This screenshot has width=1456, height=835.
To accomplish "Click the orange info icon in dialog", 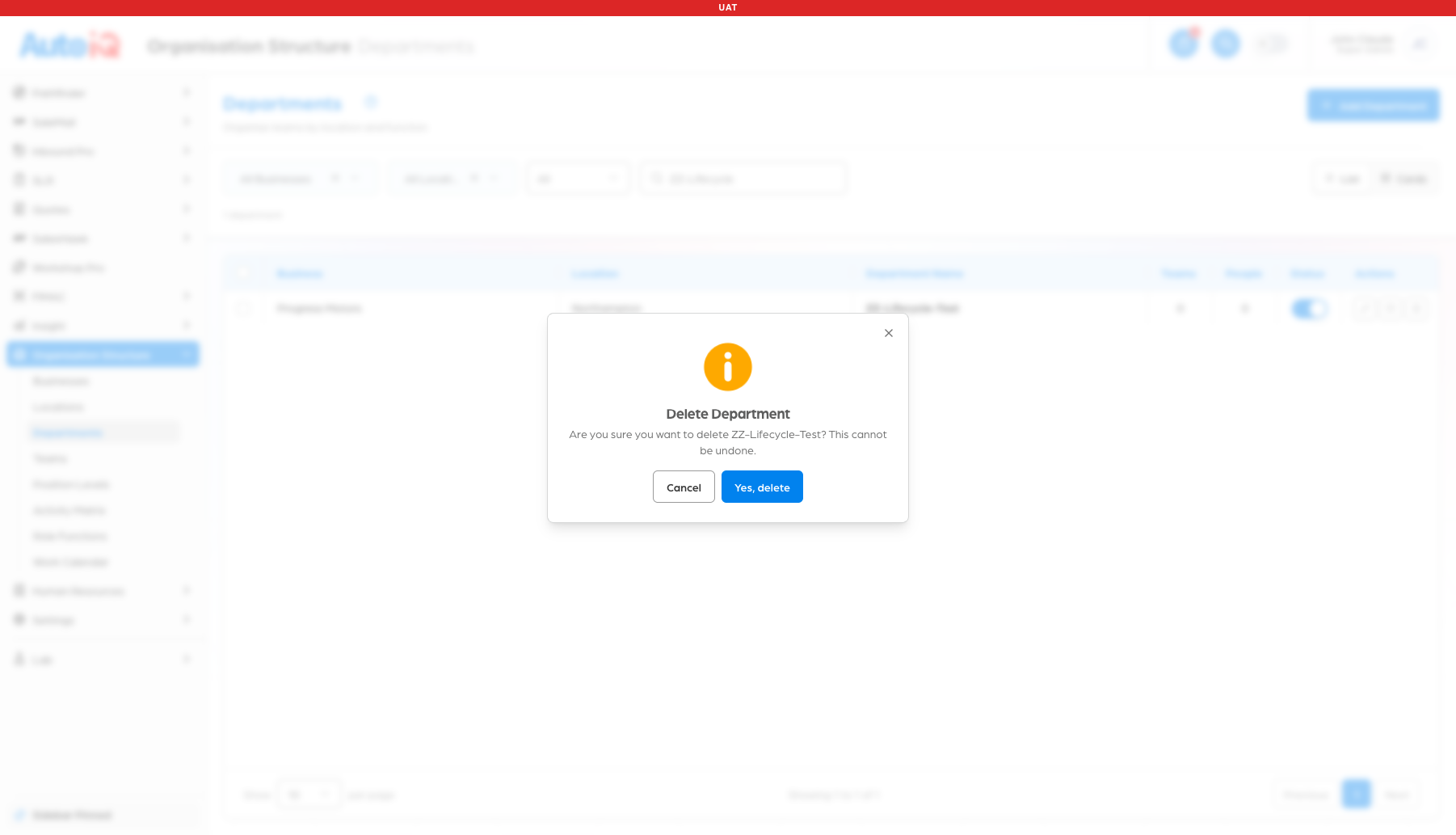I will [728, 367].
